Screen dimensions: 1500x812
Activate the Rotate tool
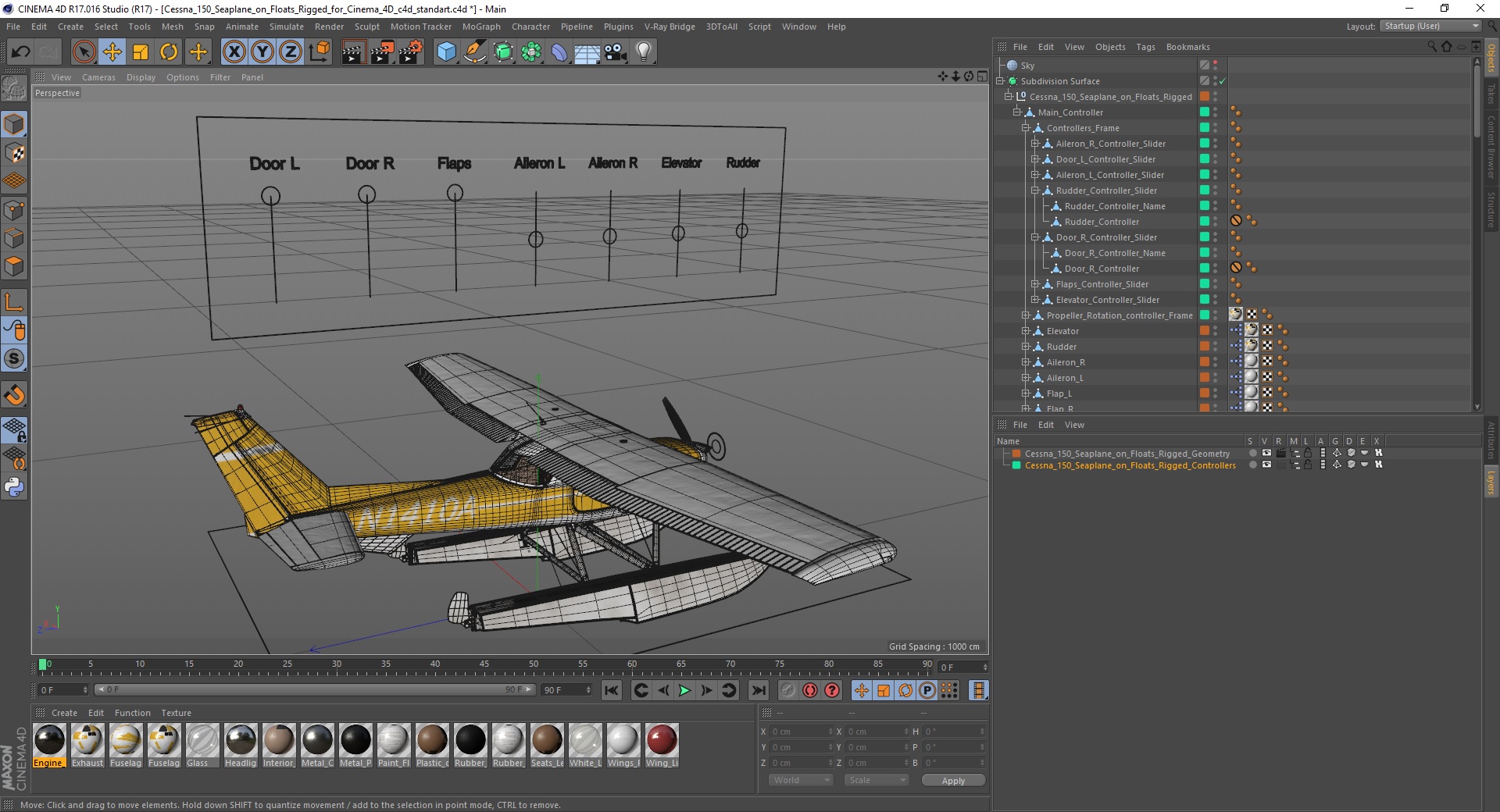(x=169, y=52)
